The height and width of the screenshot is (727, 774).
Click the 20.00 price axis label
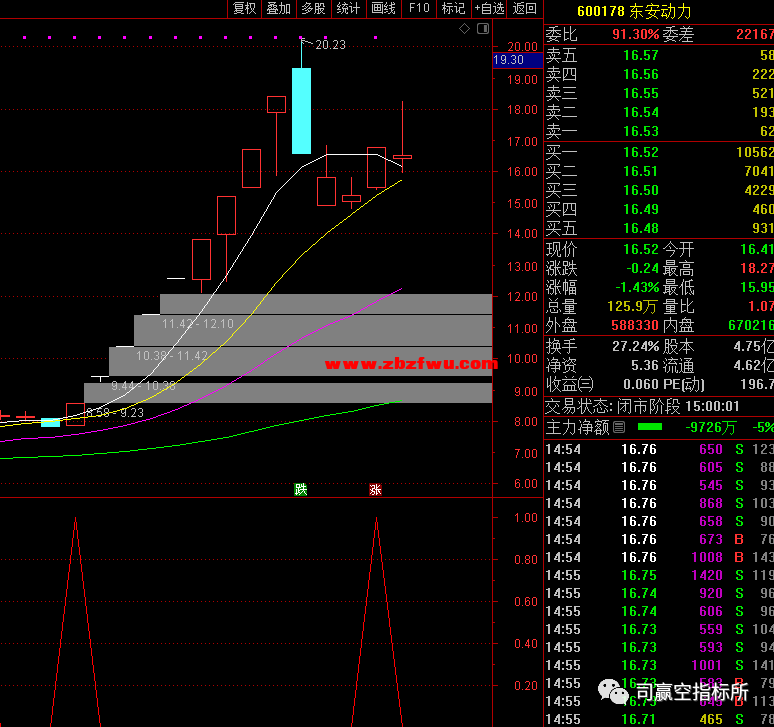coord(522,46)
